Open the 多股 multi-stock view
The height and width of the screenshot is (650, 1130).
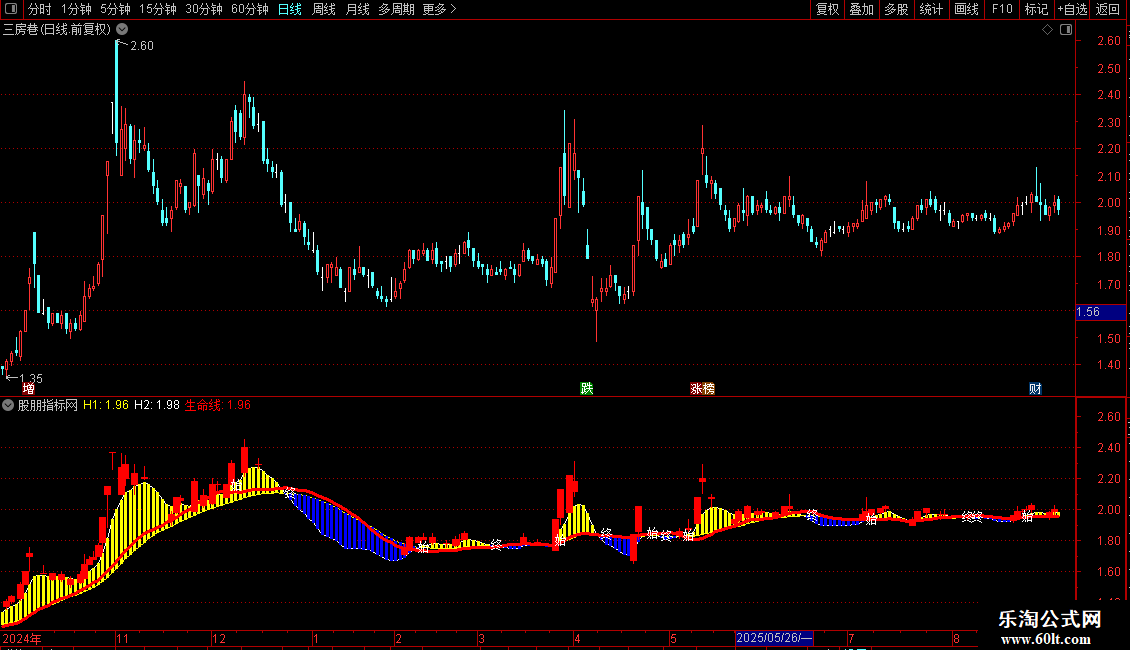point(896,9)
